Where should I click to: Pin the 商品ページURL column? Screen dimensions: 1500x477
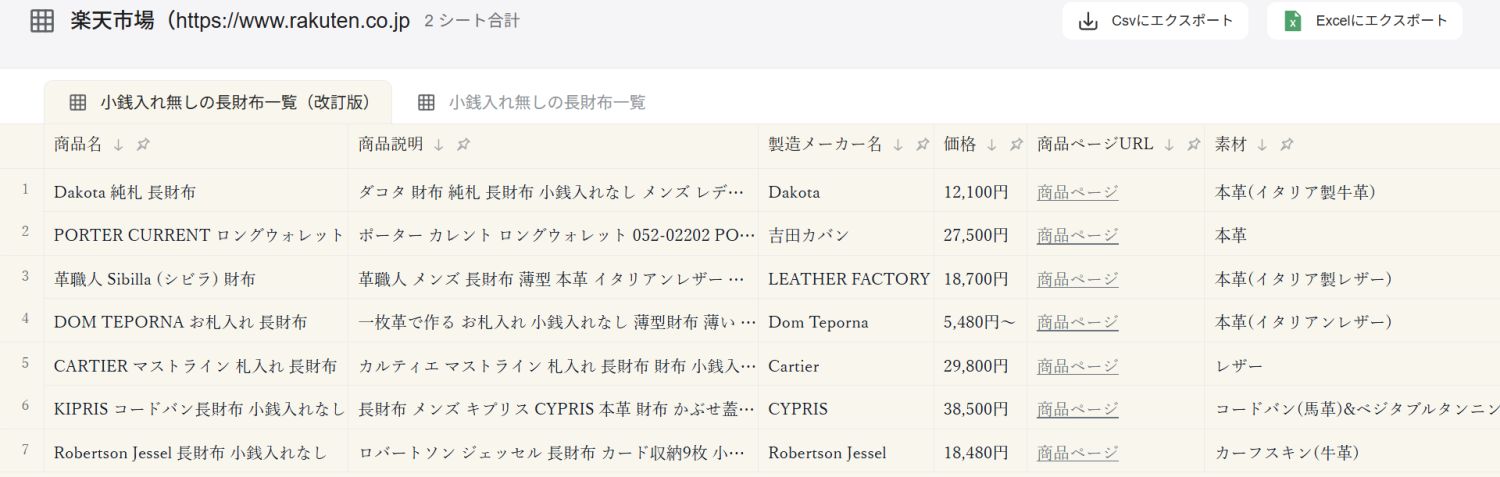1193,145
